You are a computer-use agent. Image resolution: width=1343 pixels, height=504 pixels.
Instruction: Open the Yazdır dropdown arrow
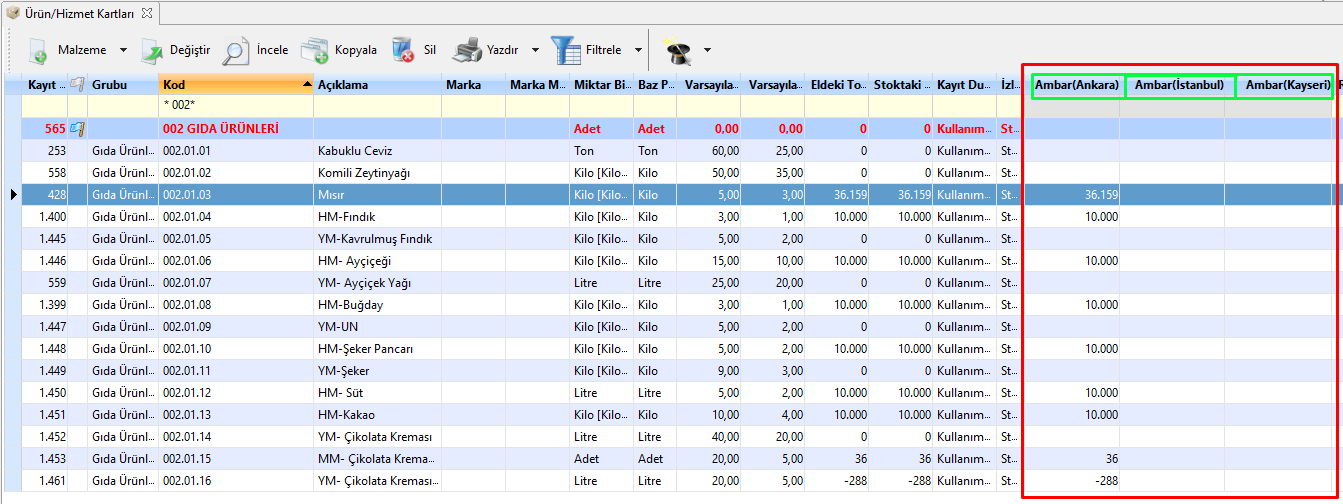[x=535, y=50]
